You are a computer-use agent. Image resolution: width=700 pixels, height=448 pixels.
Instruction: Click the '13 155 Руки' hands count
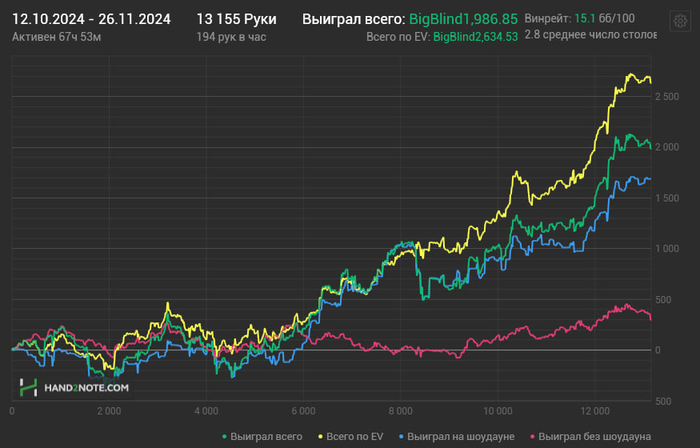(237, 19)
